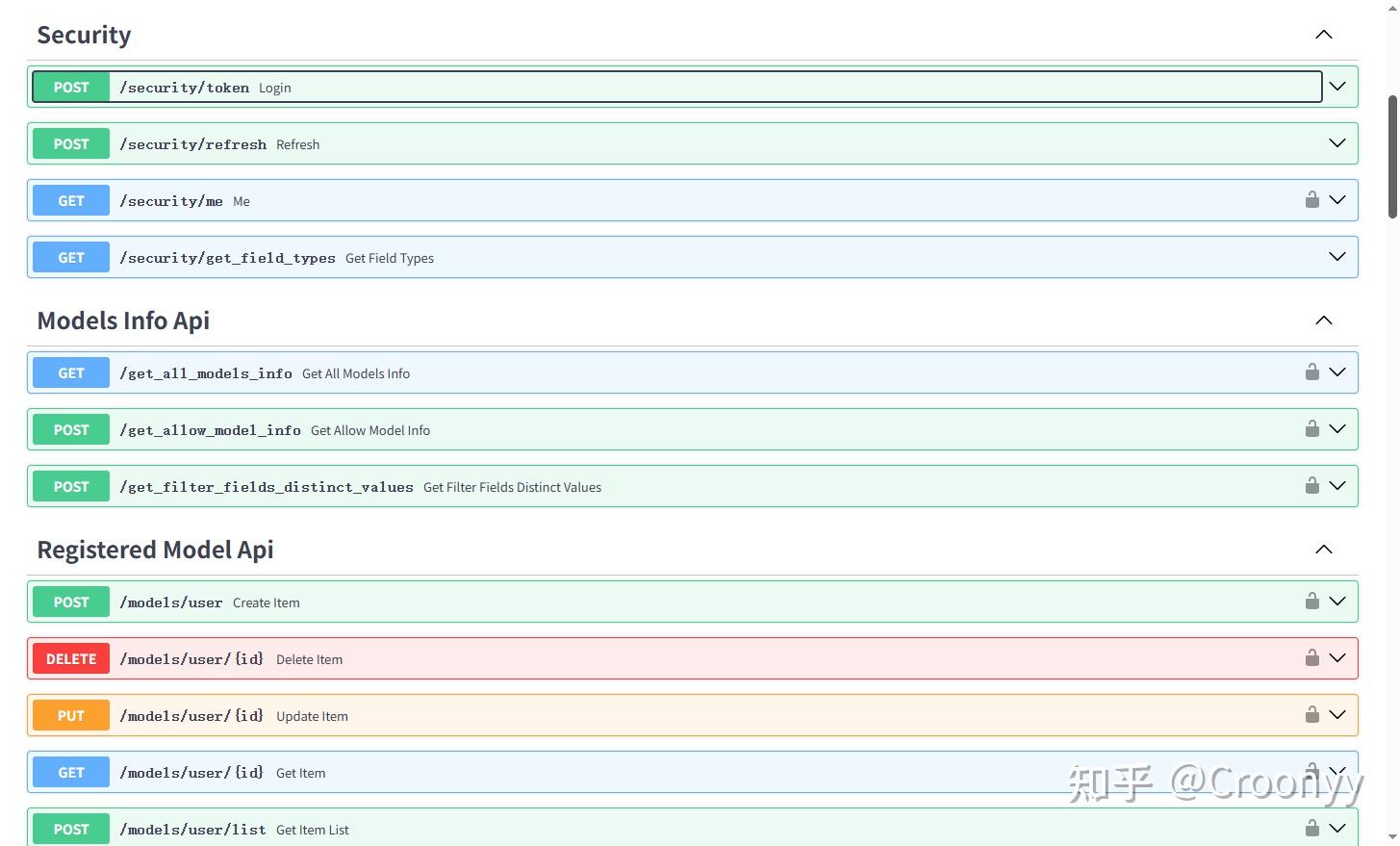Collapse the Registered Model Api section
Screen dimensions: 1400x846
(1323, 549)
